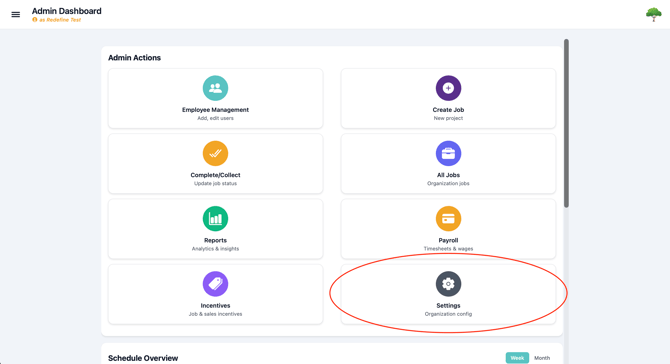The image size is (670, 364).
Task: Click the tree profile avatar
Action: 653,15
